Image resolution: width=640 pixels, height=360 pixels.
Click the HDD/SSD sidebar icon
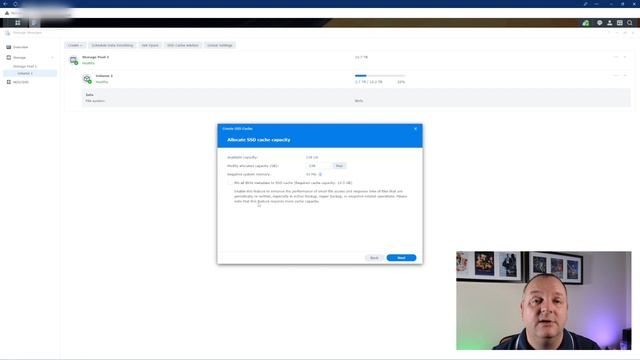pos(9,82)
